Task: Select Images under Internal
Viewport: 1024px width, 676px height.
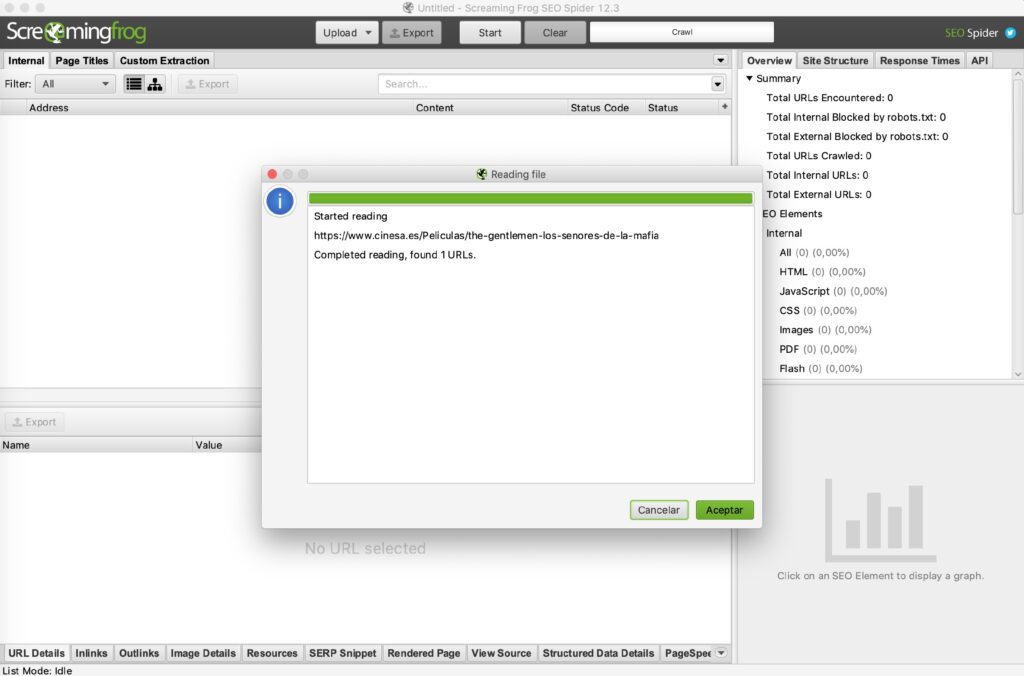Action: click(x=825, y=330)
